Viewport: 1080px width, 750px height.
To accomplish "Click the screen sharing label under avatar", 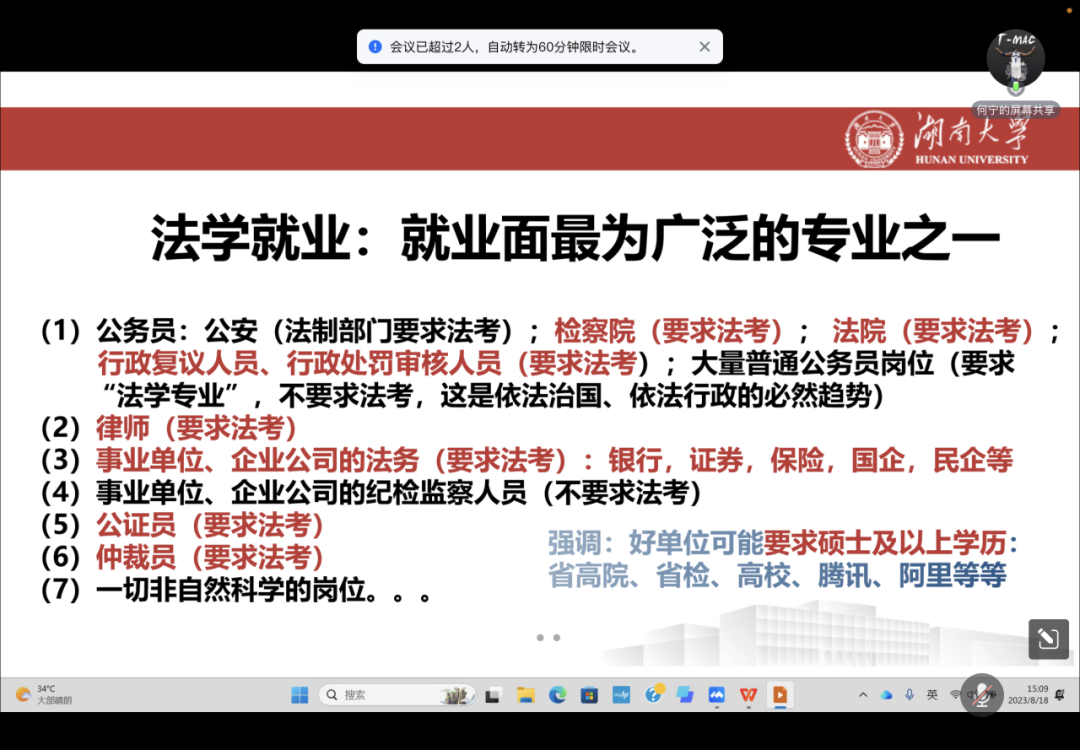I will coord(1015,110).
